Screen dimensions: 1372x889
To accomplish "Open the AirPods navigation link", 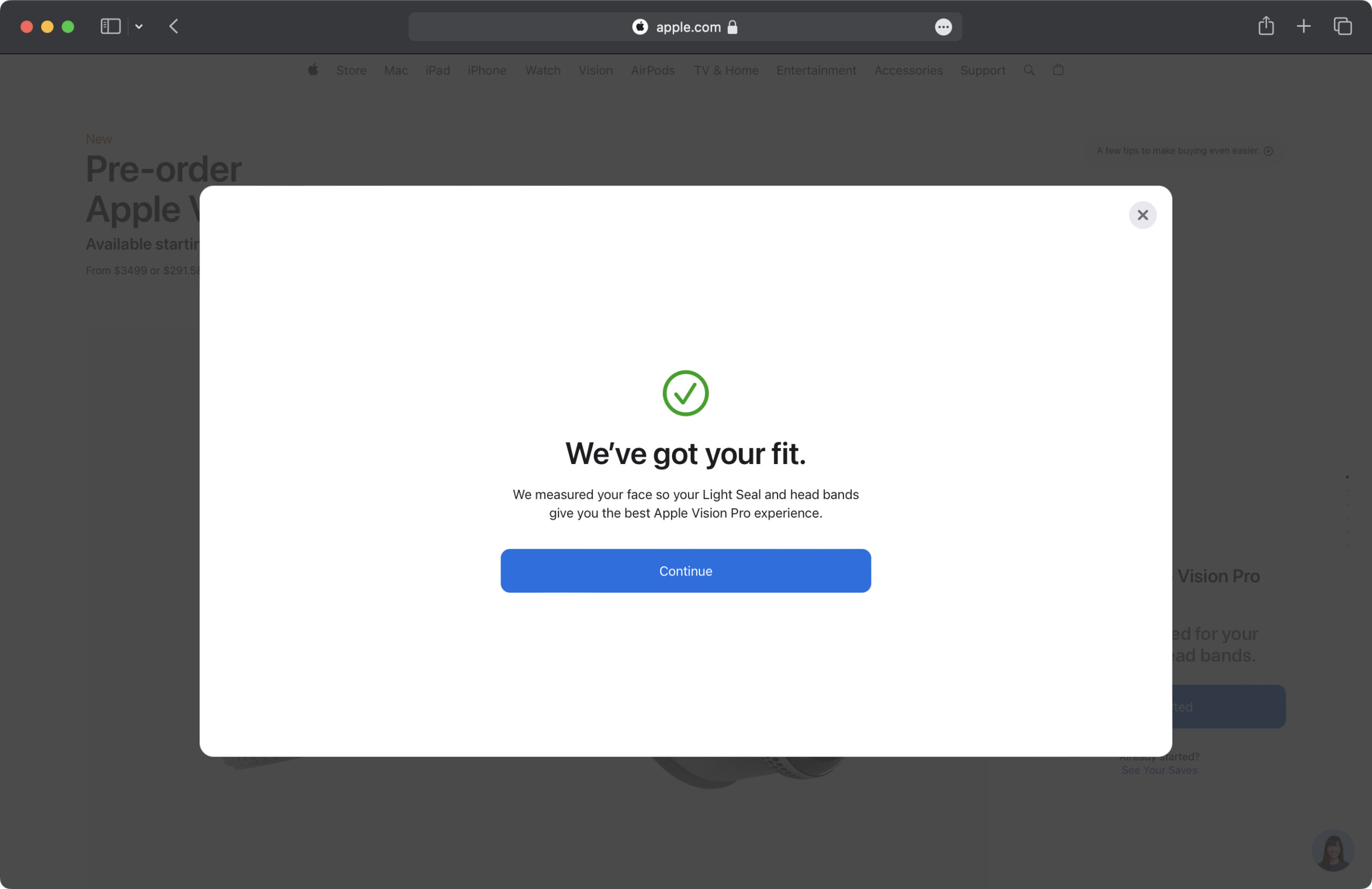I will [x=653, y=70].
